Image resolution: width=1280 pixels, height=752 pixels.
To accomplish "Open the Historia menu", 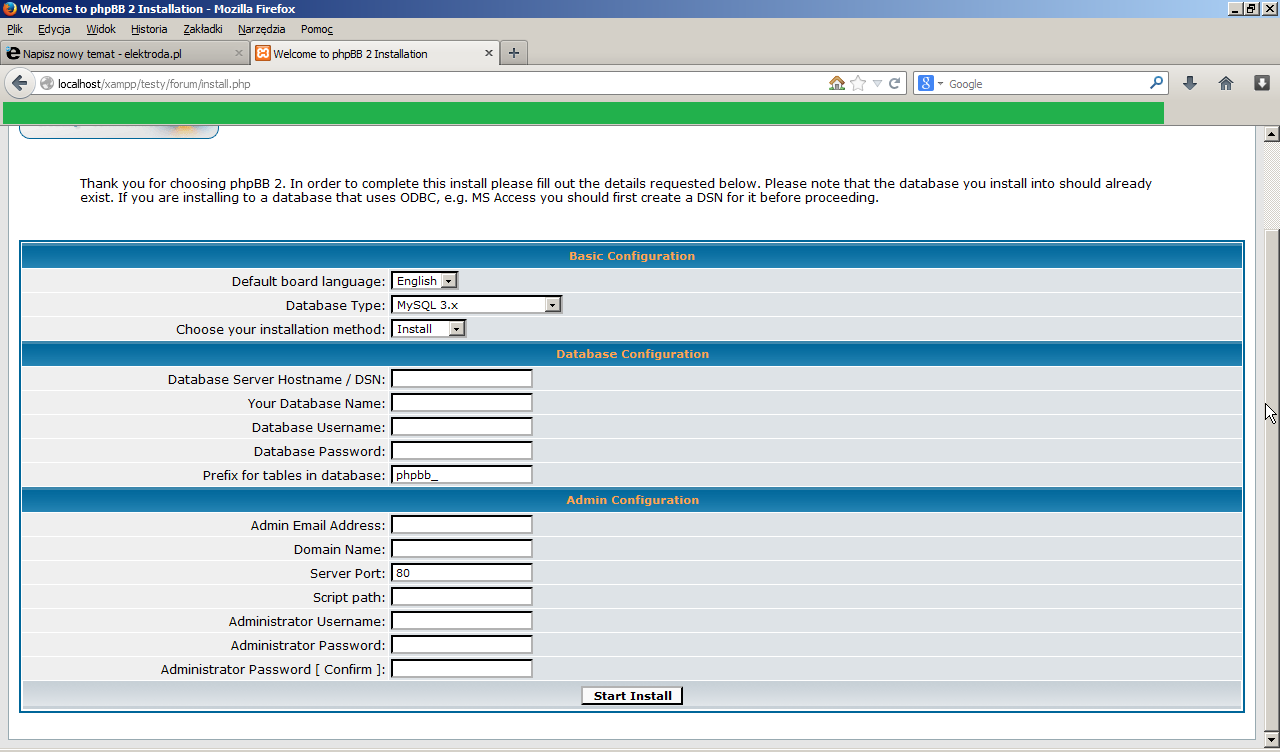I will coord(149,29).
